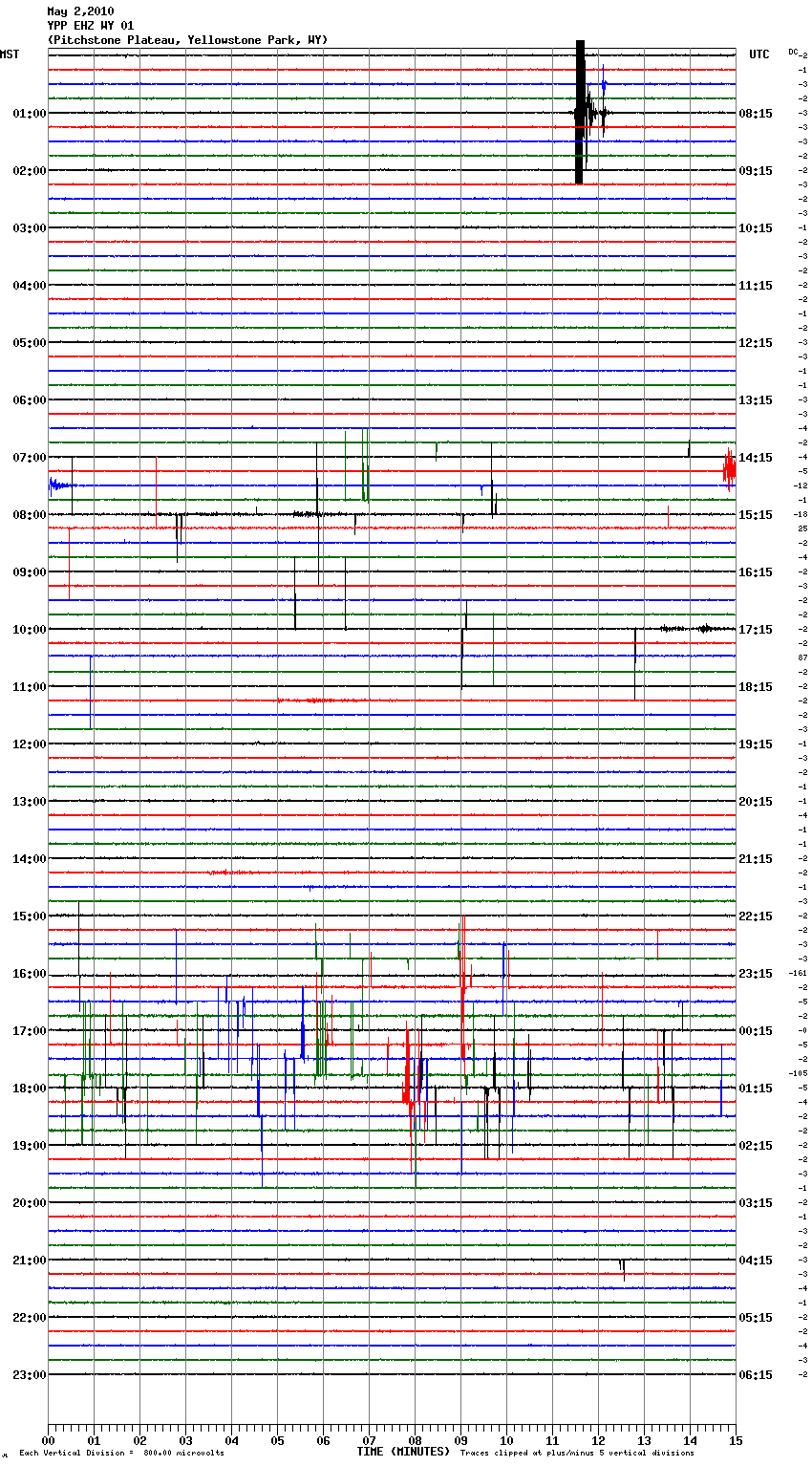Click the DC offset value 87
Viewport: 812px width, 1466px height.
[802, 658]
